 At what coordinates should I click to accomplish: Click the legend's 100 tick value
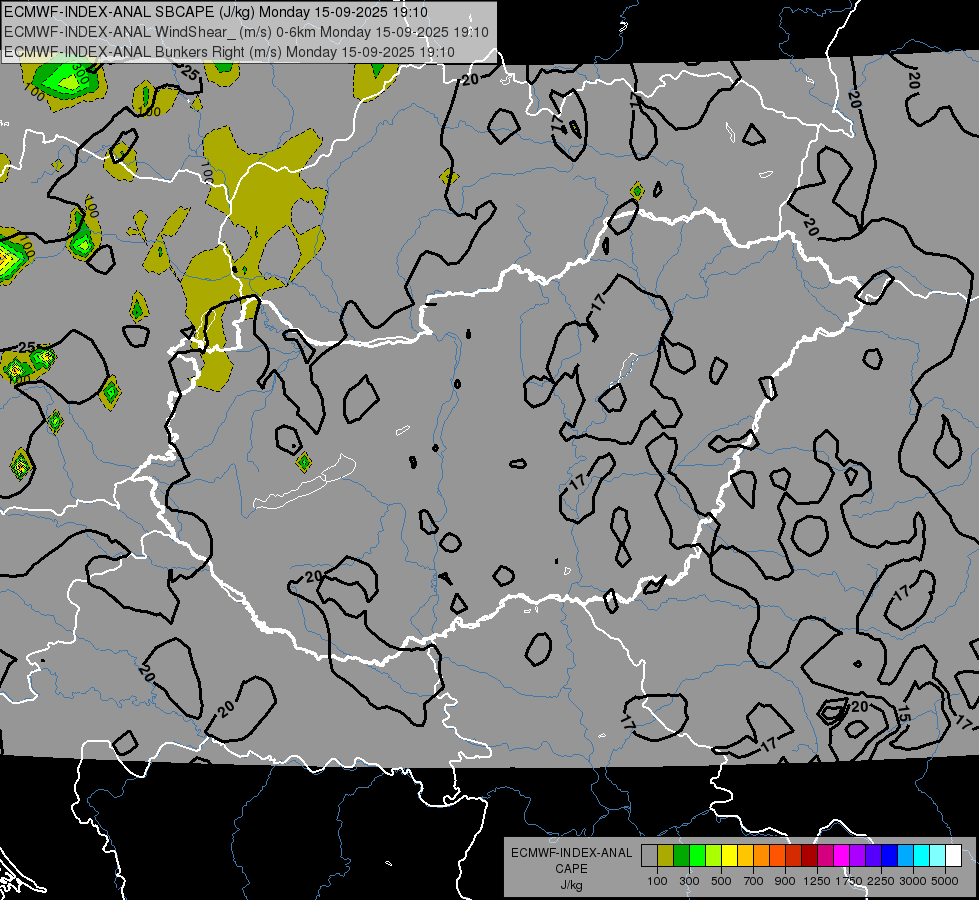pyautogui.click(x=657, y=881)
